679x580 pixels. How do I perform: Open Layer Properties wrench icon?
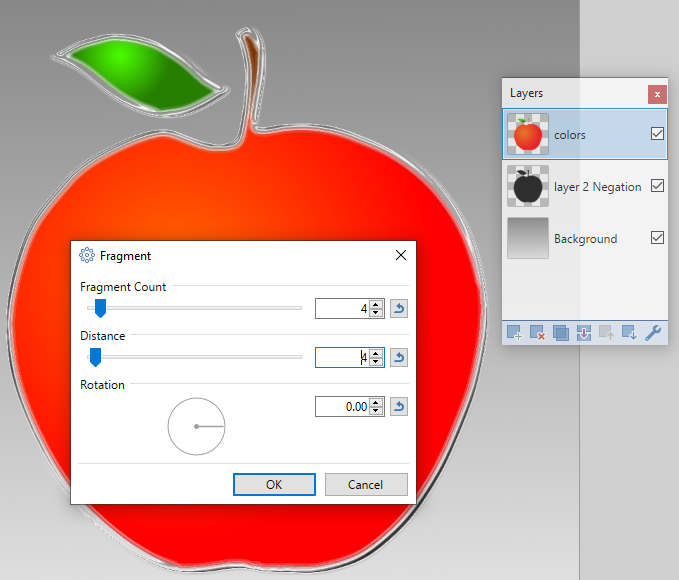pos(653,333)
